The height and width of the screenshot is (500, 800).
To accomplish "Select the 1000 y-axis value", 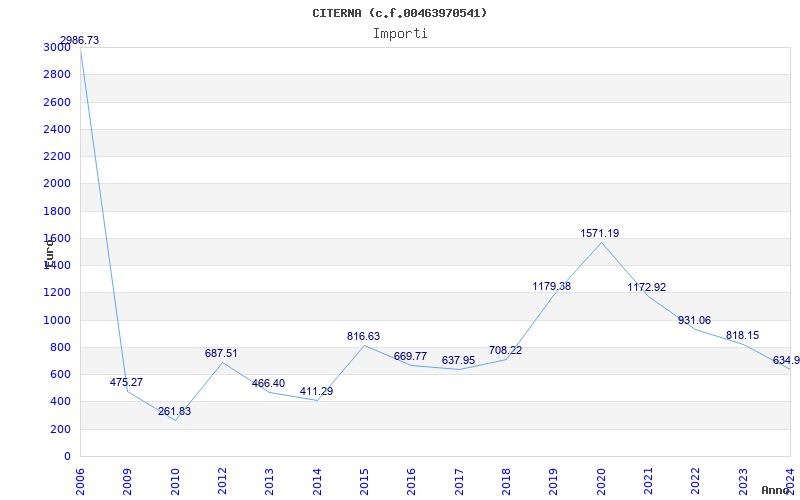I will click(57, 320).
